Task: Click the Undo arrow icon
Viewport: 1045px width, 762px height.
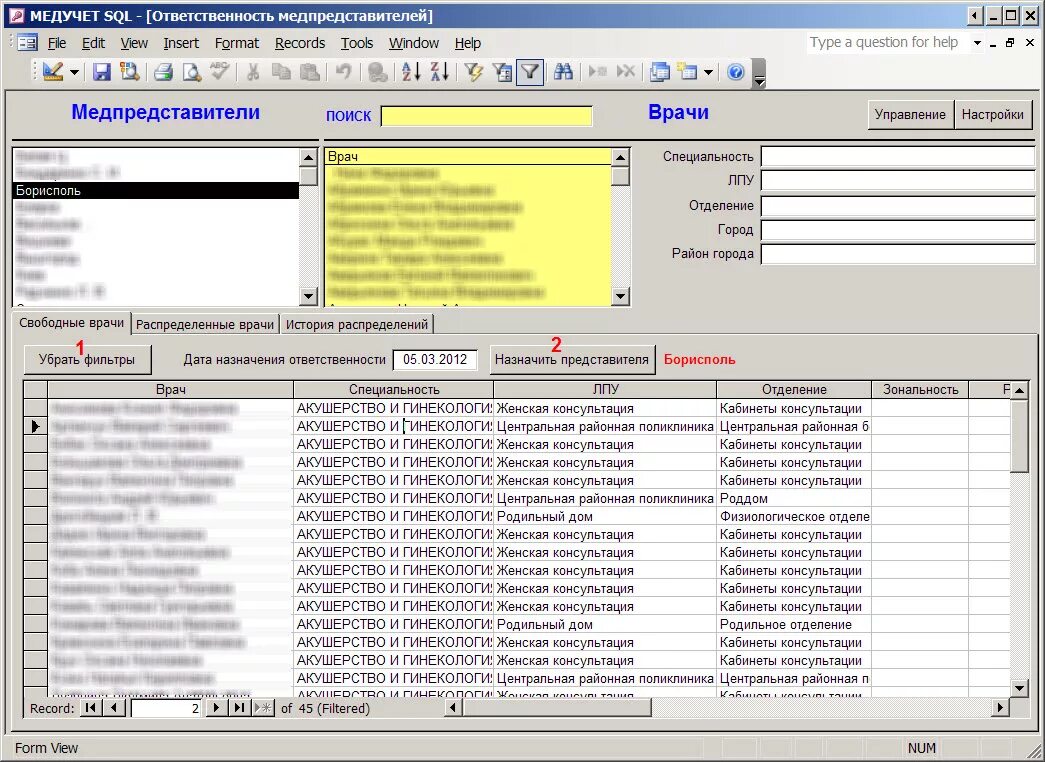Action: pos(344,71)
